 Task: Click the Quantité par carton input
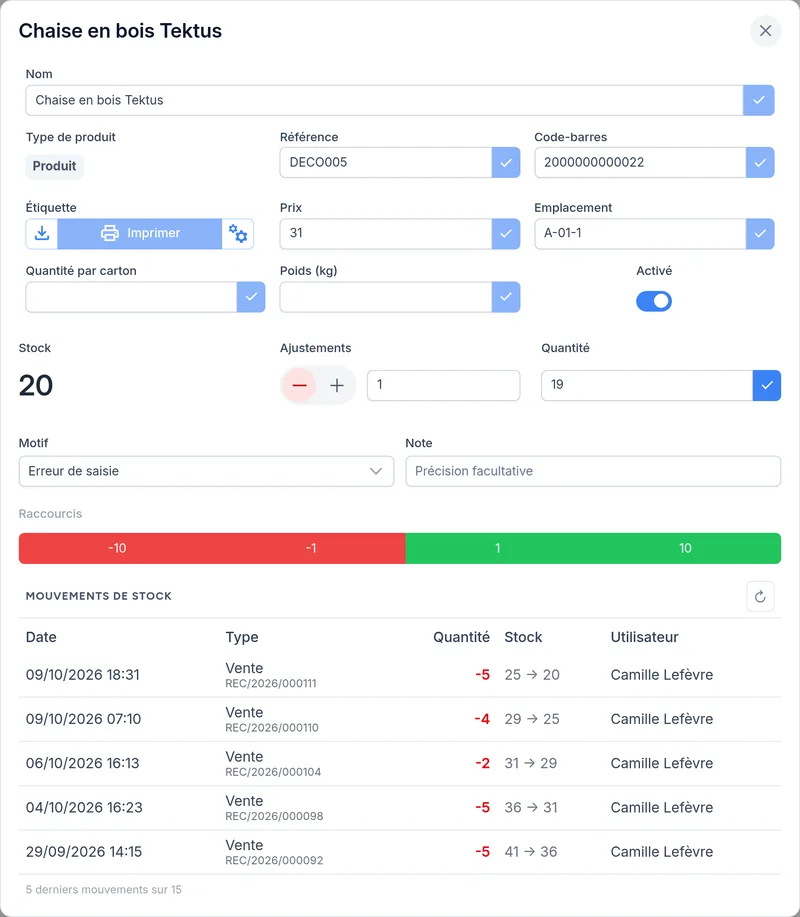pyautogui.click(x=131, y=297)
